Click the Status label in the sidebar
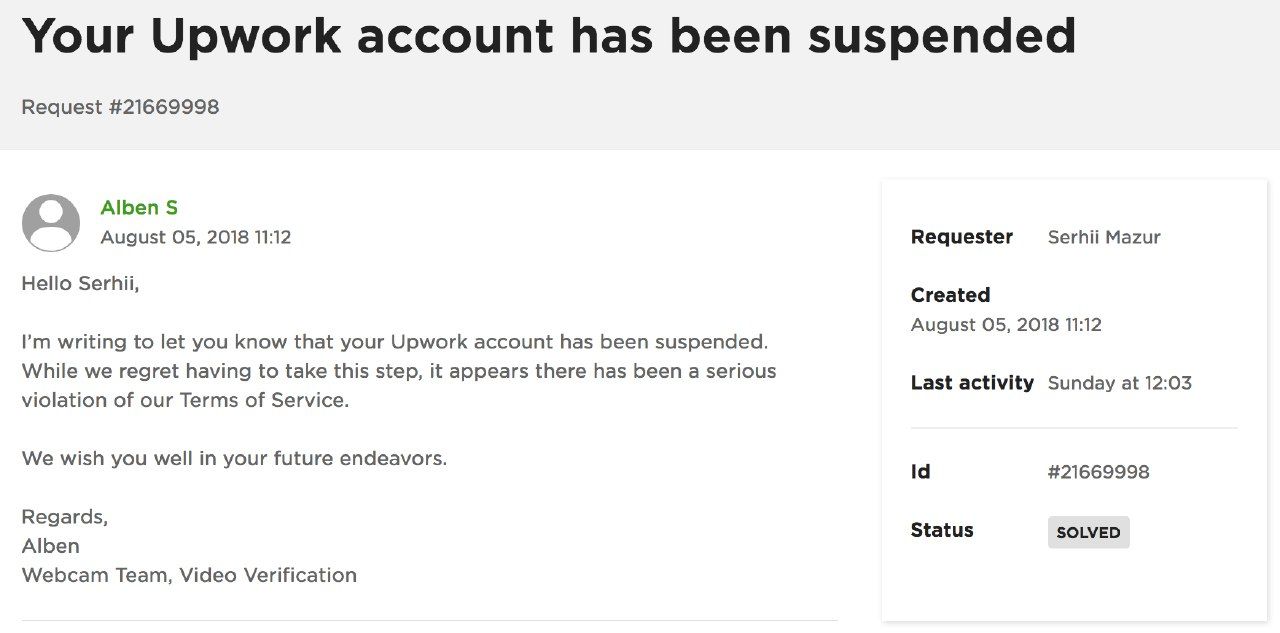 pos(941,530)
